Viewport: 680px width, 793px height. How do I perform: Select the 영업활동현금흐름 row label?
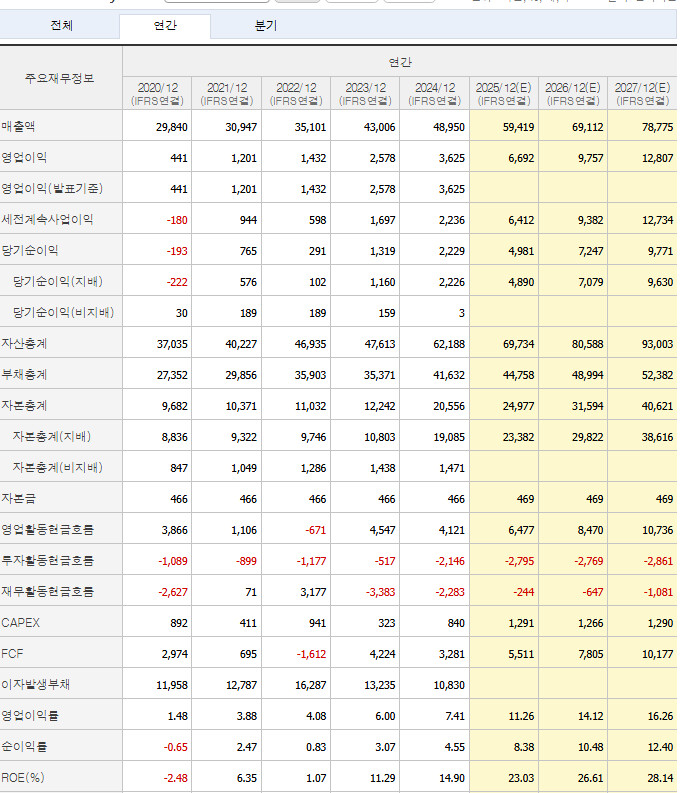(x=47, y=529)
